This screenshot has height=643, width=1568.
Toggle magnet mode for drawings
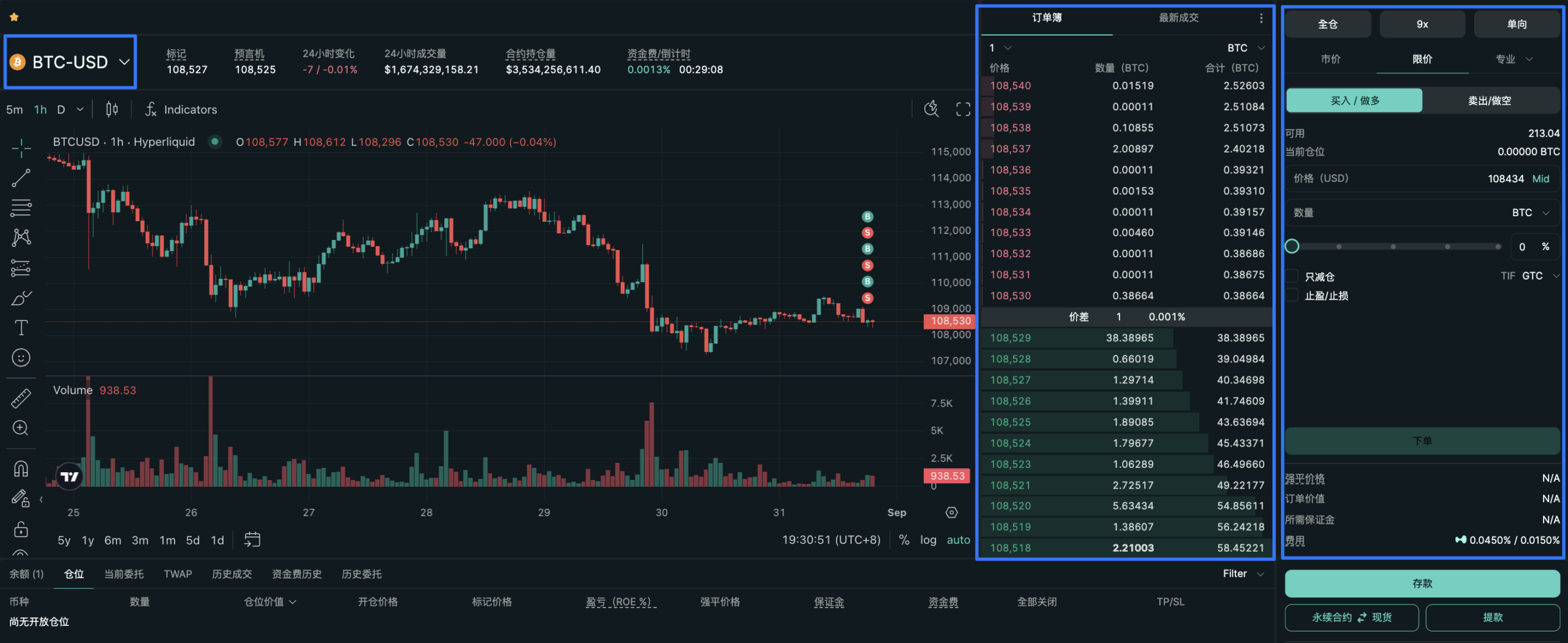pos(21,469)
